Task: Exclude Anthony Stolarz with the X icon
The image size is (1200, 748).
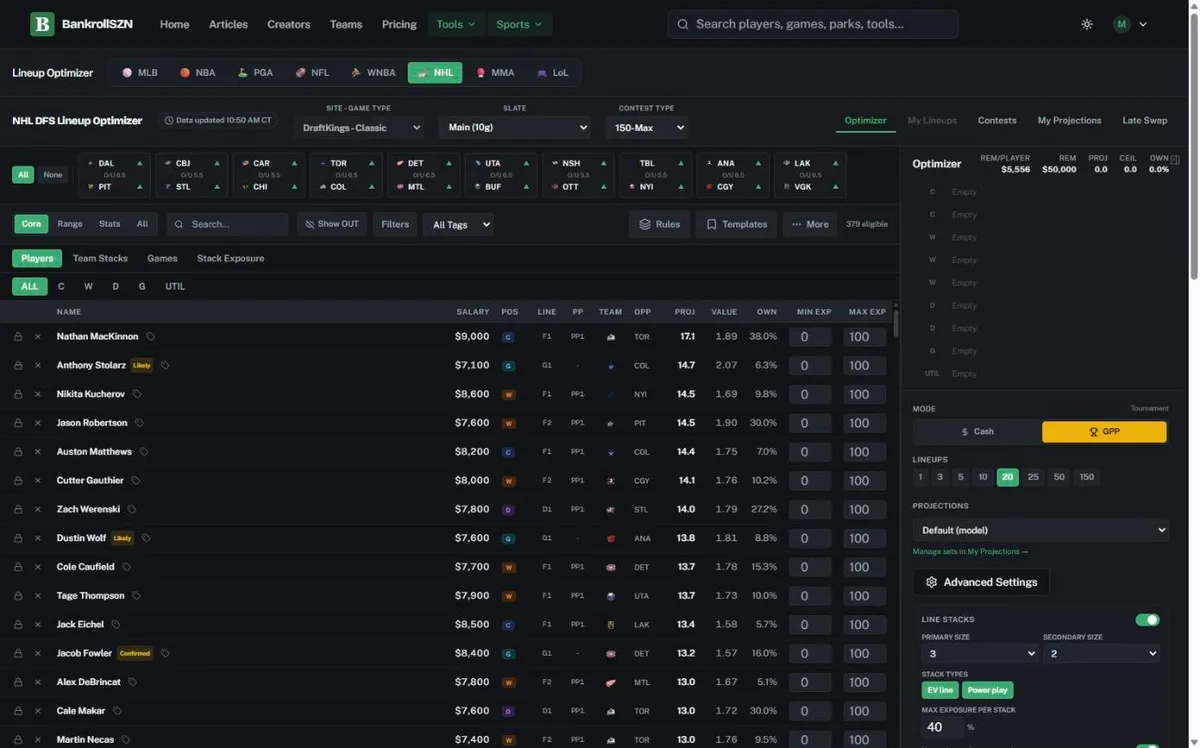Action: click(38, 366)
